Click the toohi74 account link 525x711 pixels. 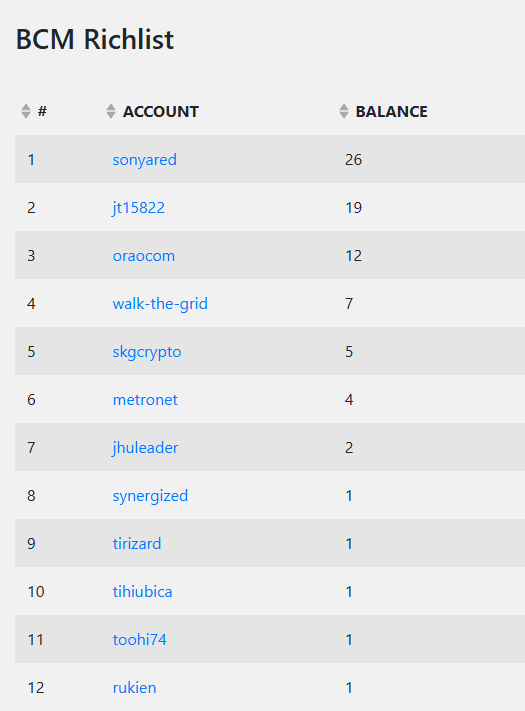click(x=140, y=640)
